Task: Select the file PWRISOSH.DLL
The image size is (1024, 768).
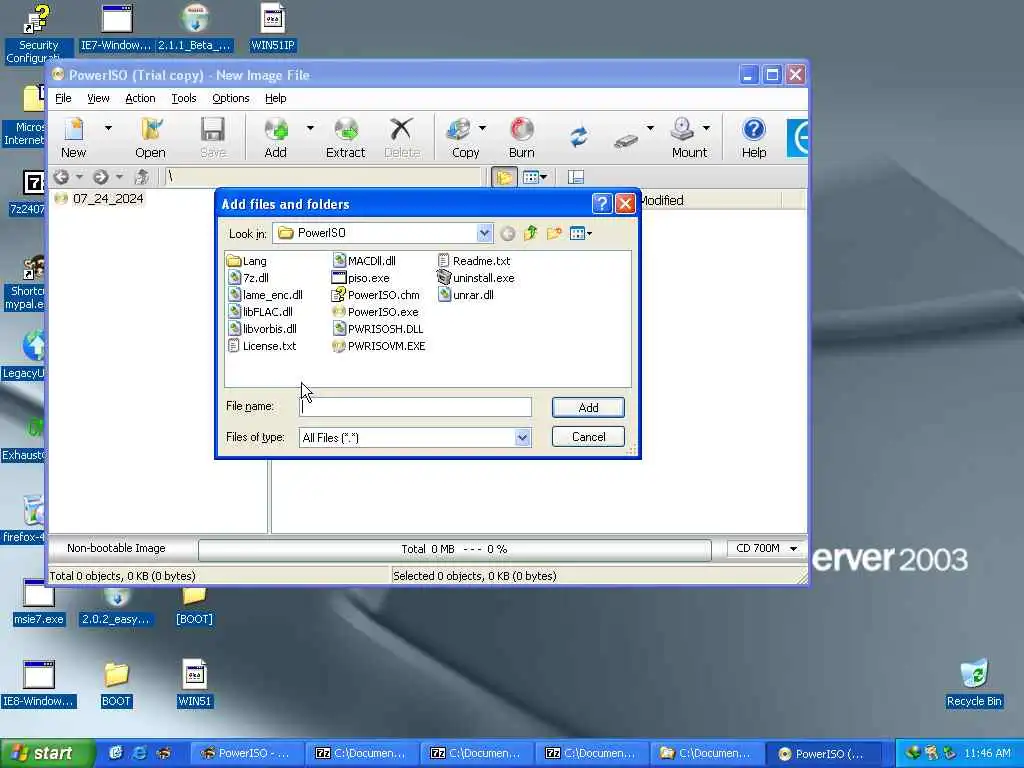Action: click(x=377, y=328)
